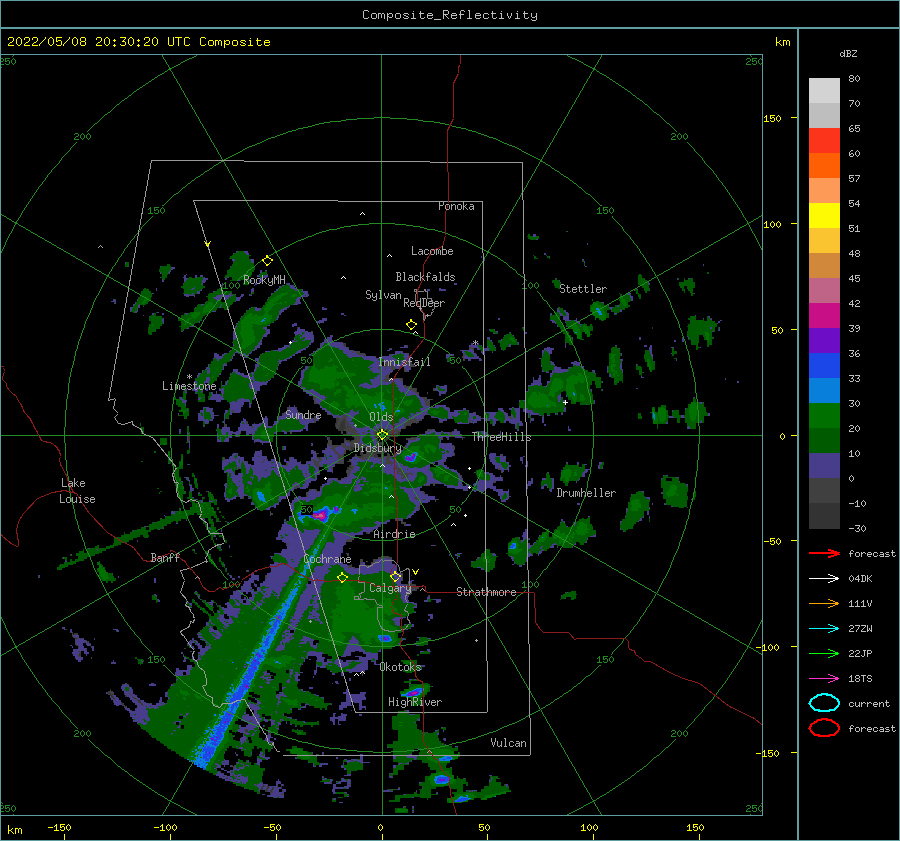Click the yellow diamond marker below RedDeer
This screenshot has width=900, height=841.
pyautogui.click(x=412, y=325)
